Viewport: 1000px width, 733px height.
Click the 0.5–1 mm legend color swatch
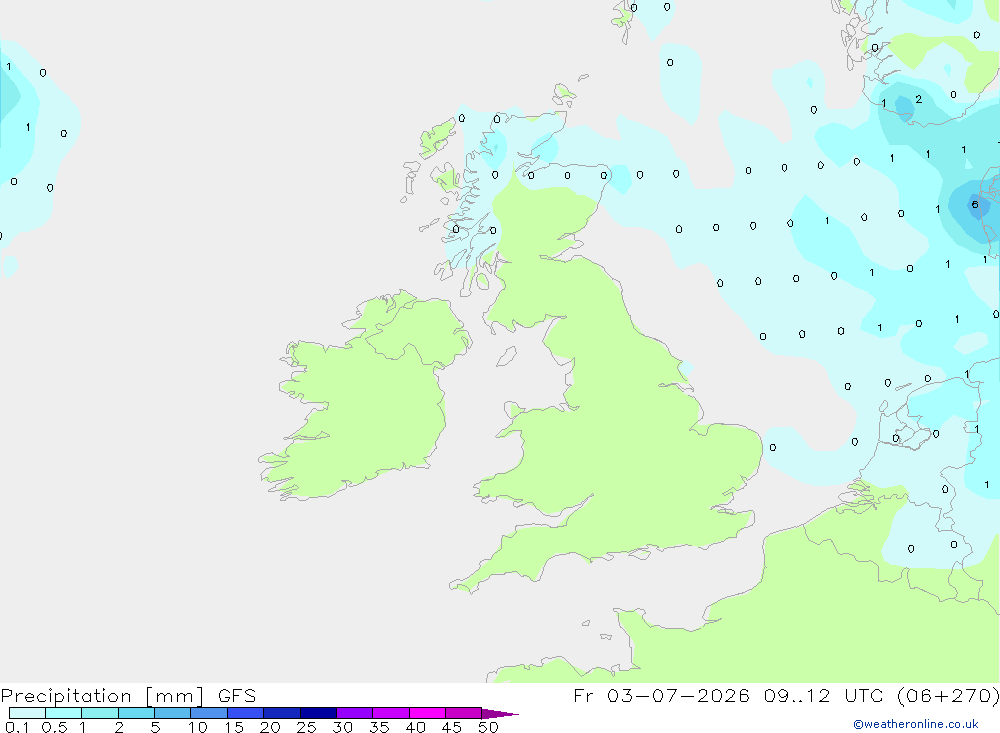tap(64, 713)
